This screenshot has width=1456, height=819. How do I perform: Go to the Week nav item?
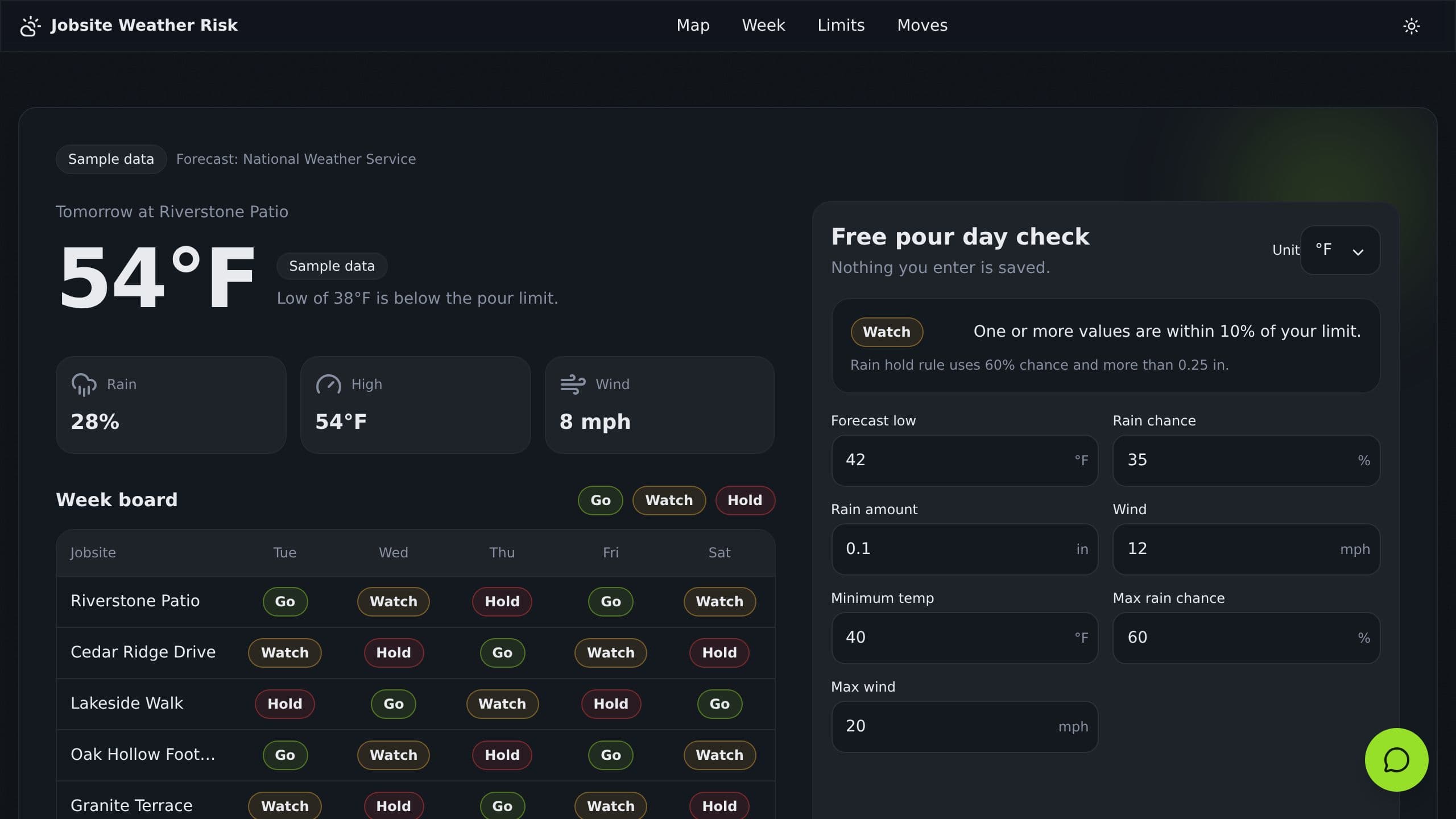point(763,26)
